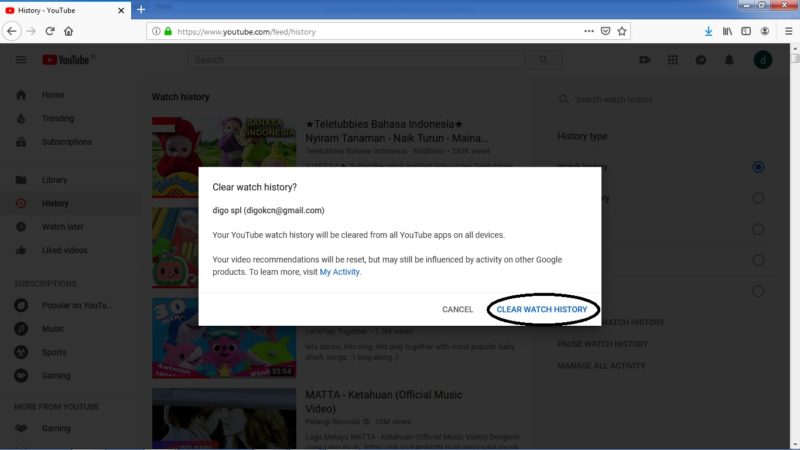The image size is (800, 450).
Task: Reload the current page
Action: point(50,31)
